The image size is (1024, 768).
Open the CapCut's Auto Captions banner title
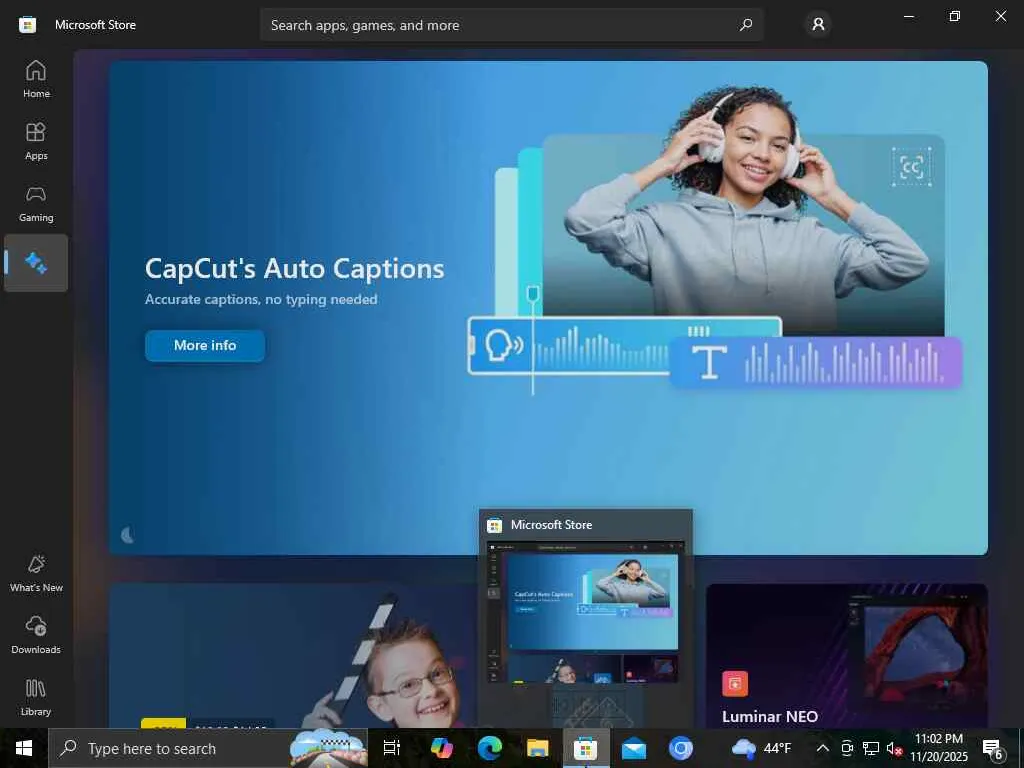(x=295, y=268)
